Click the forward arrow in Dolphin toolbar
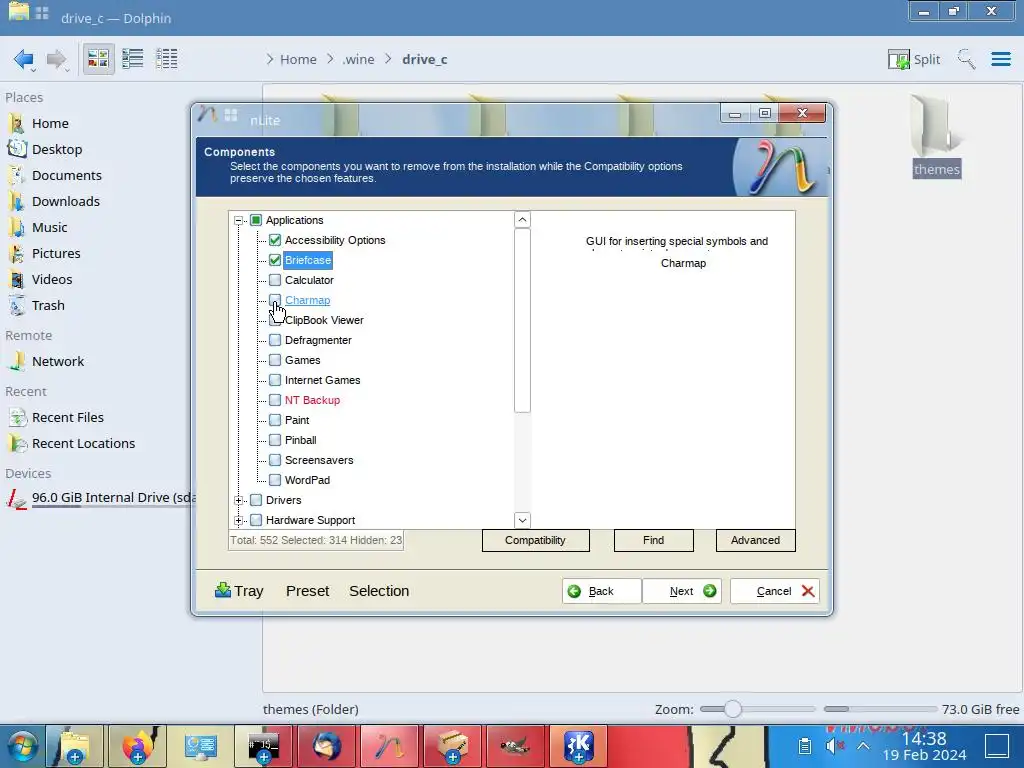This screenshot has width=1024, height=768. coord(57,59)
